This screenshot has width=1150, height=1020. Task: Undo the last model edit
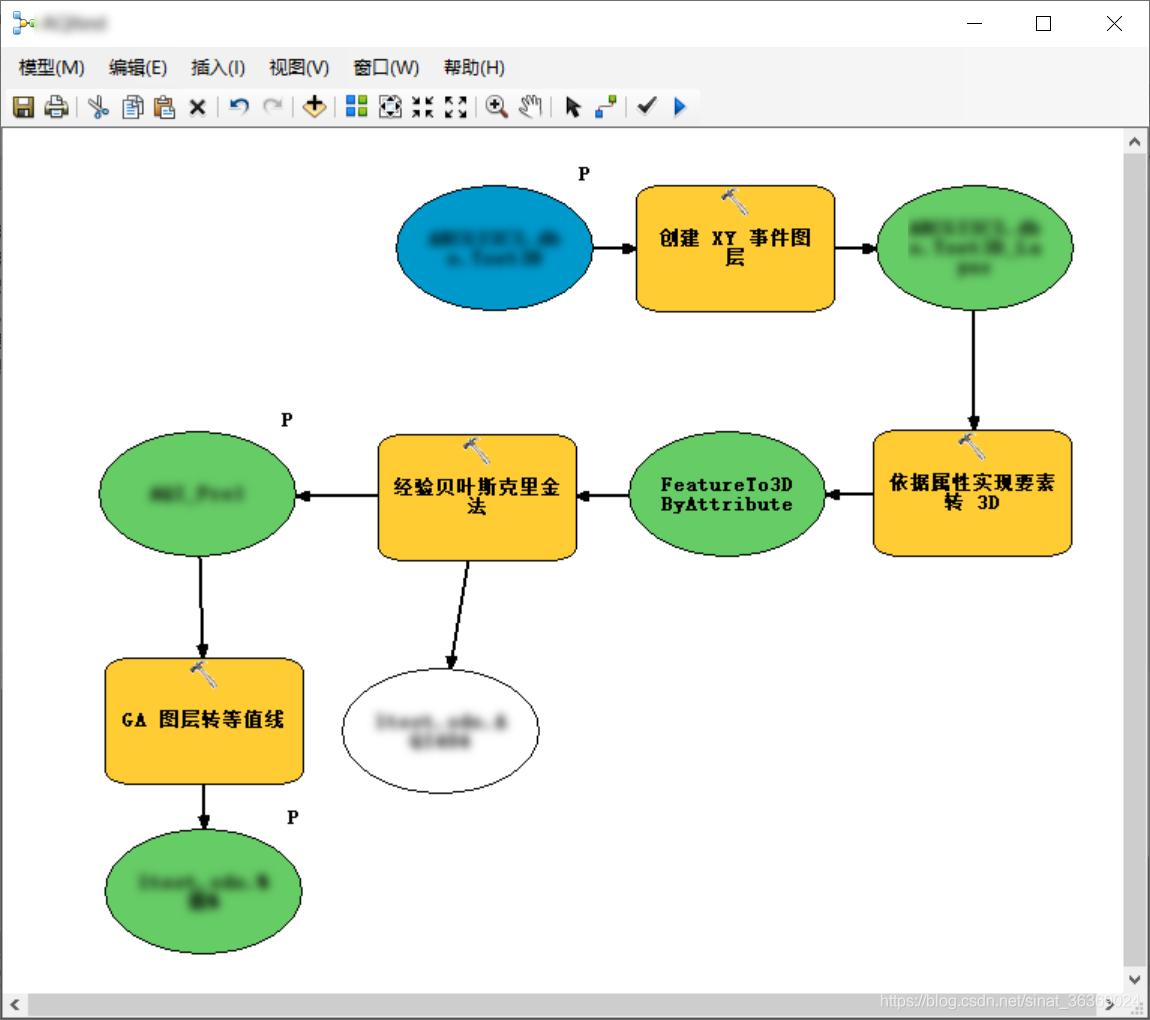coord(239,106)
